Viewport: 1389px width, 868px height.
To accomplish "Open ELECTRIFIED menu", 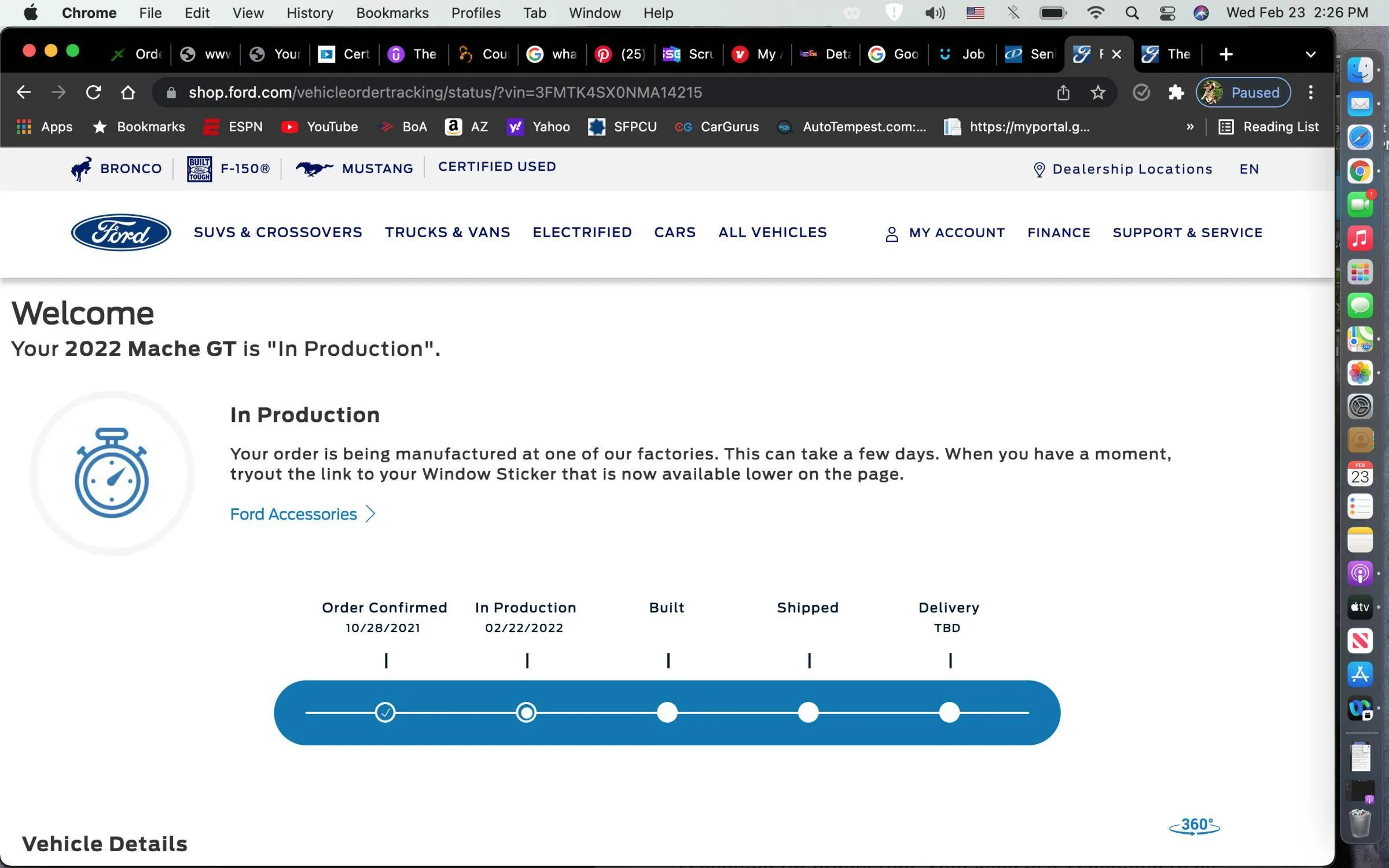I will point(582,233).
